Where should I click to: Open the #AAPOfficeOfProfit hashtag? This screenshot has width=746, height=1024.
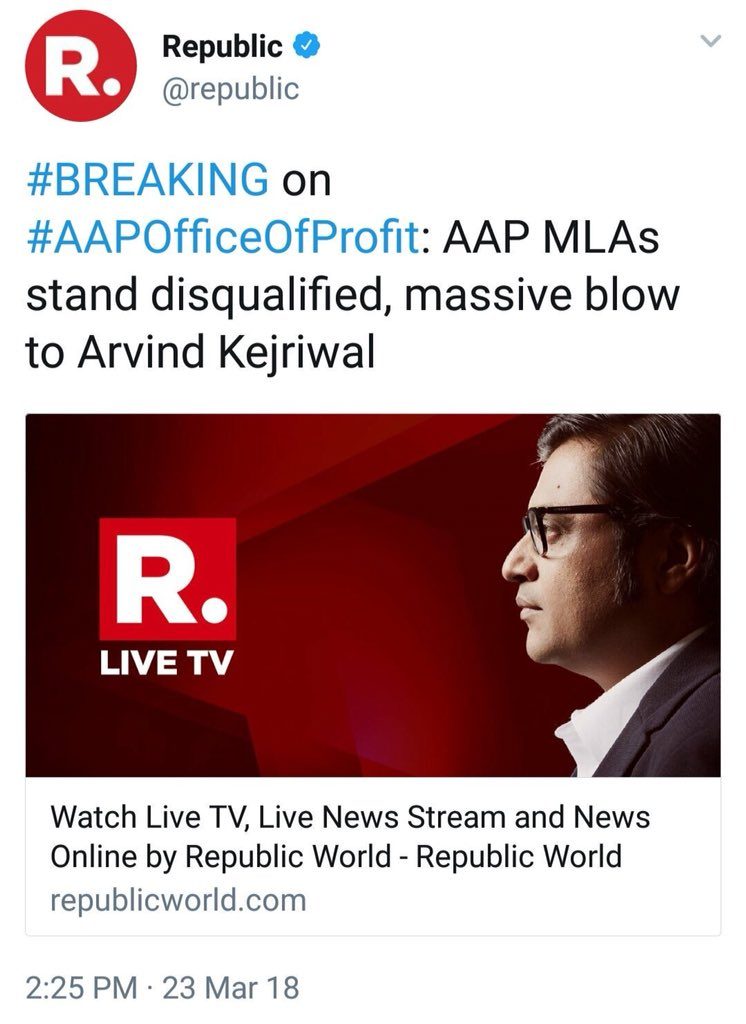[x=222, y=236]
